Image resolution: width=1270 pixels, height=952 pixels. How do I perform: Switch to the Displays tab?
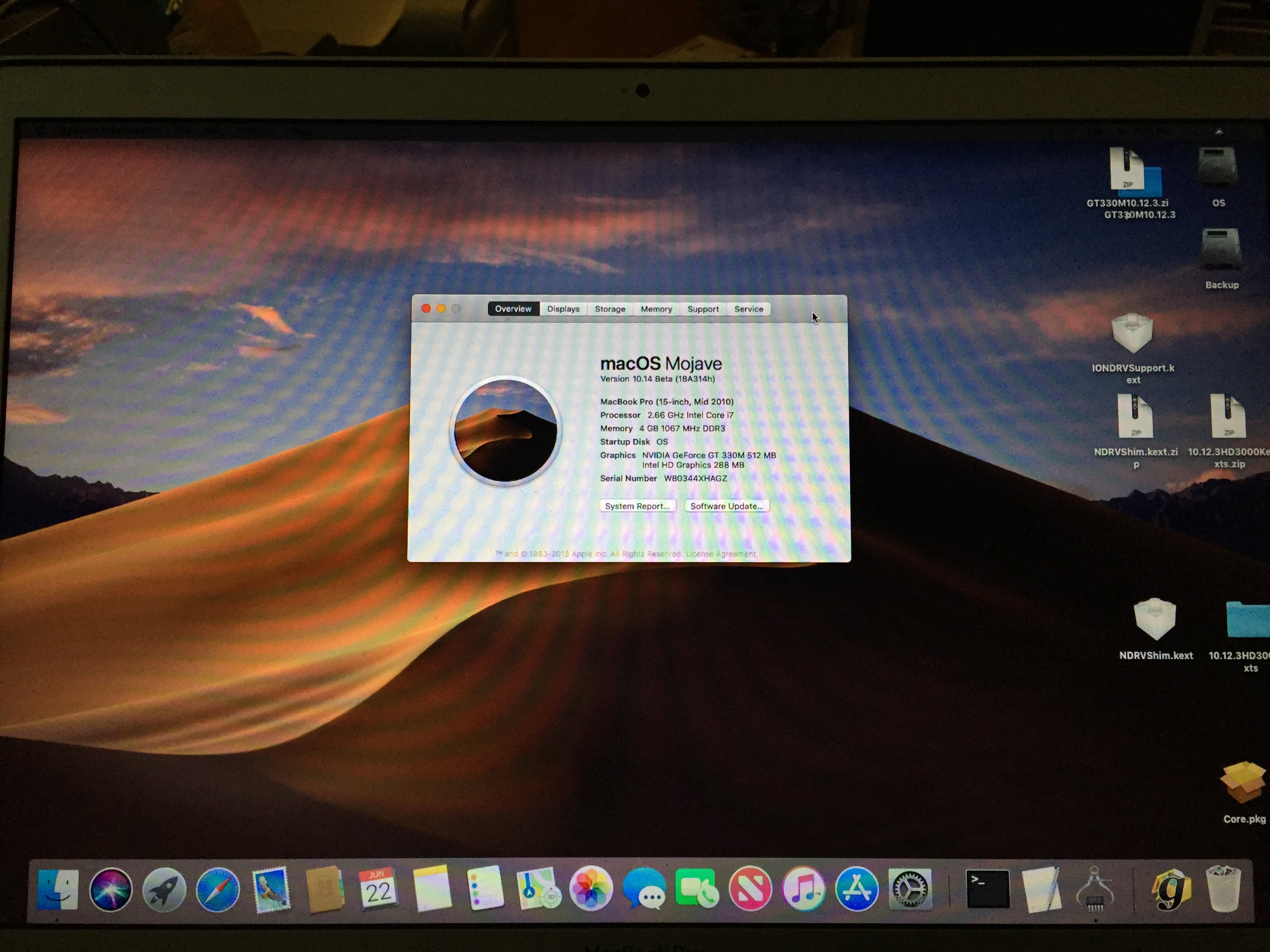click(563, 309)
